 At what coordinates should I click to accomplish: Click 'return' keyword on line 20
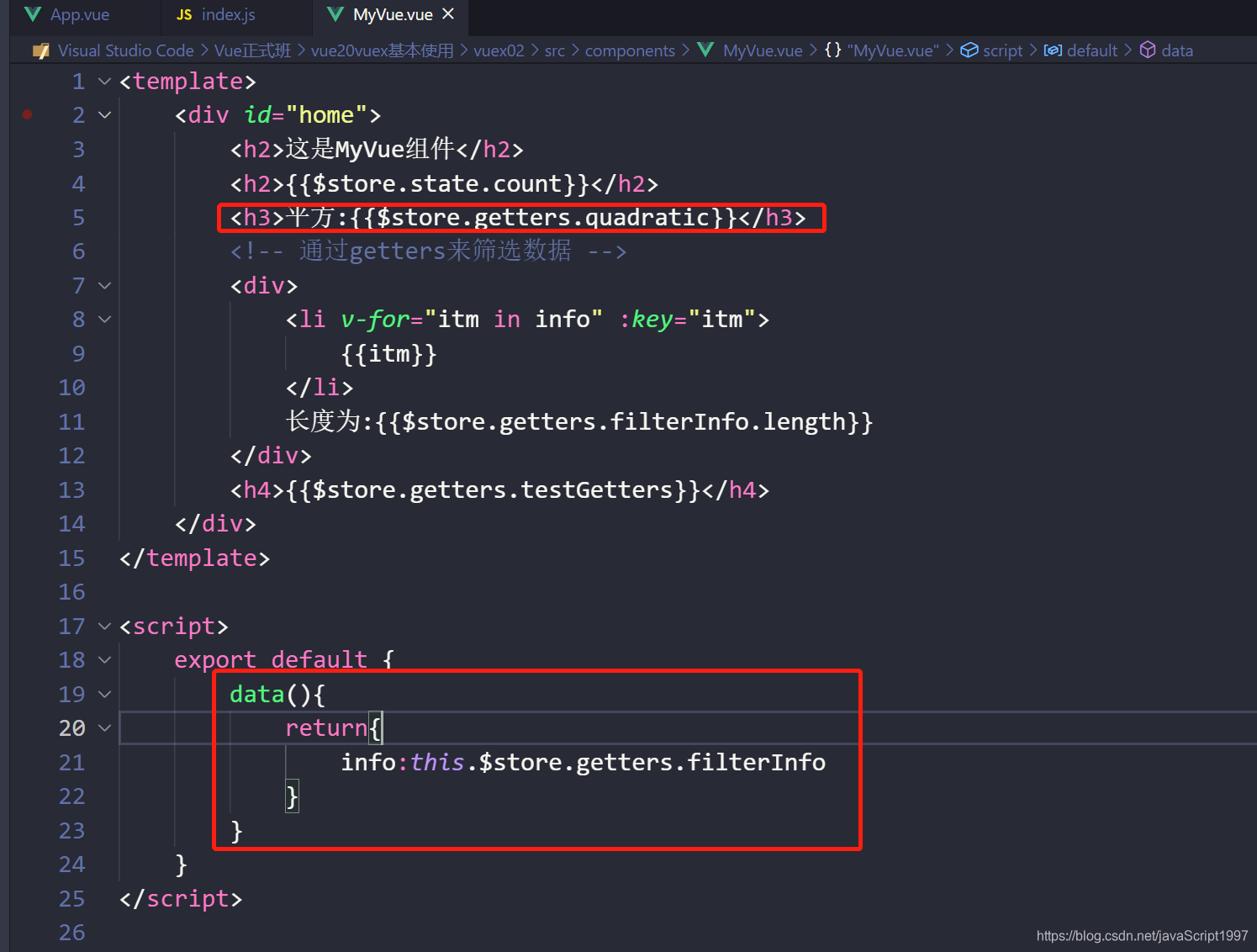pyautogui.click(x=326, y=728)
